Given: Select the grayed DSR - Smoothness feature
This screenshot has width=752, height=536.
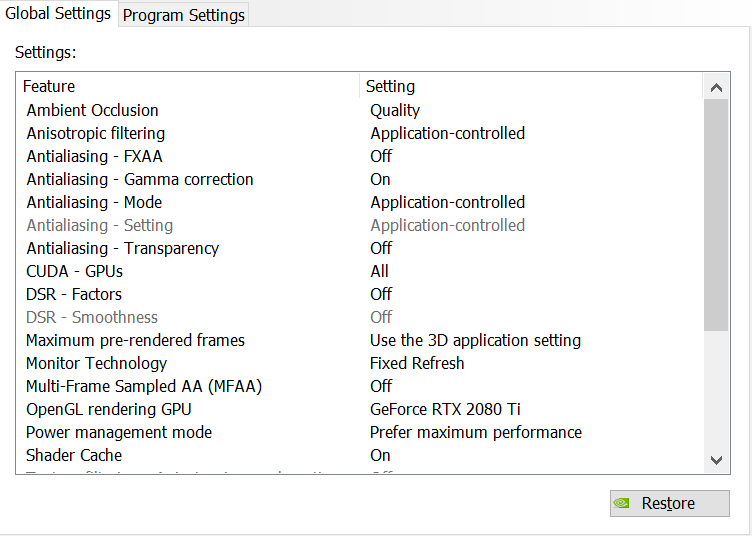Looking at the screenshot, I should [x=92, y=317].
